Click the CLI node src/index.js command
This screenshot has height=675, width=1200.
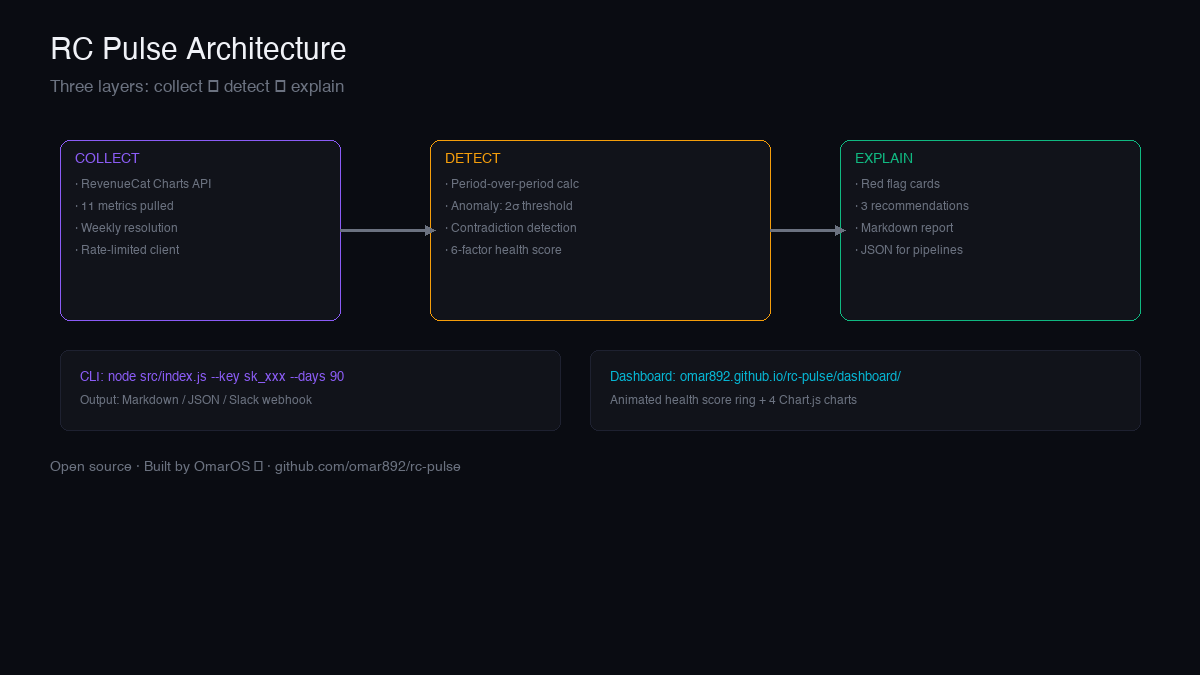pyautogui.click(x=212, y=377)
